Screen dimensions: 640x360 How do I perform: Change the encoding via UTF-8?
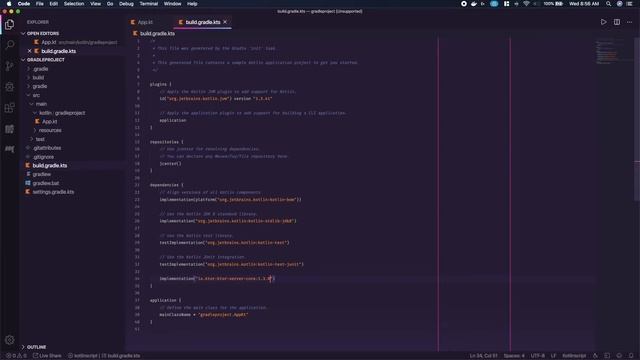538,356
